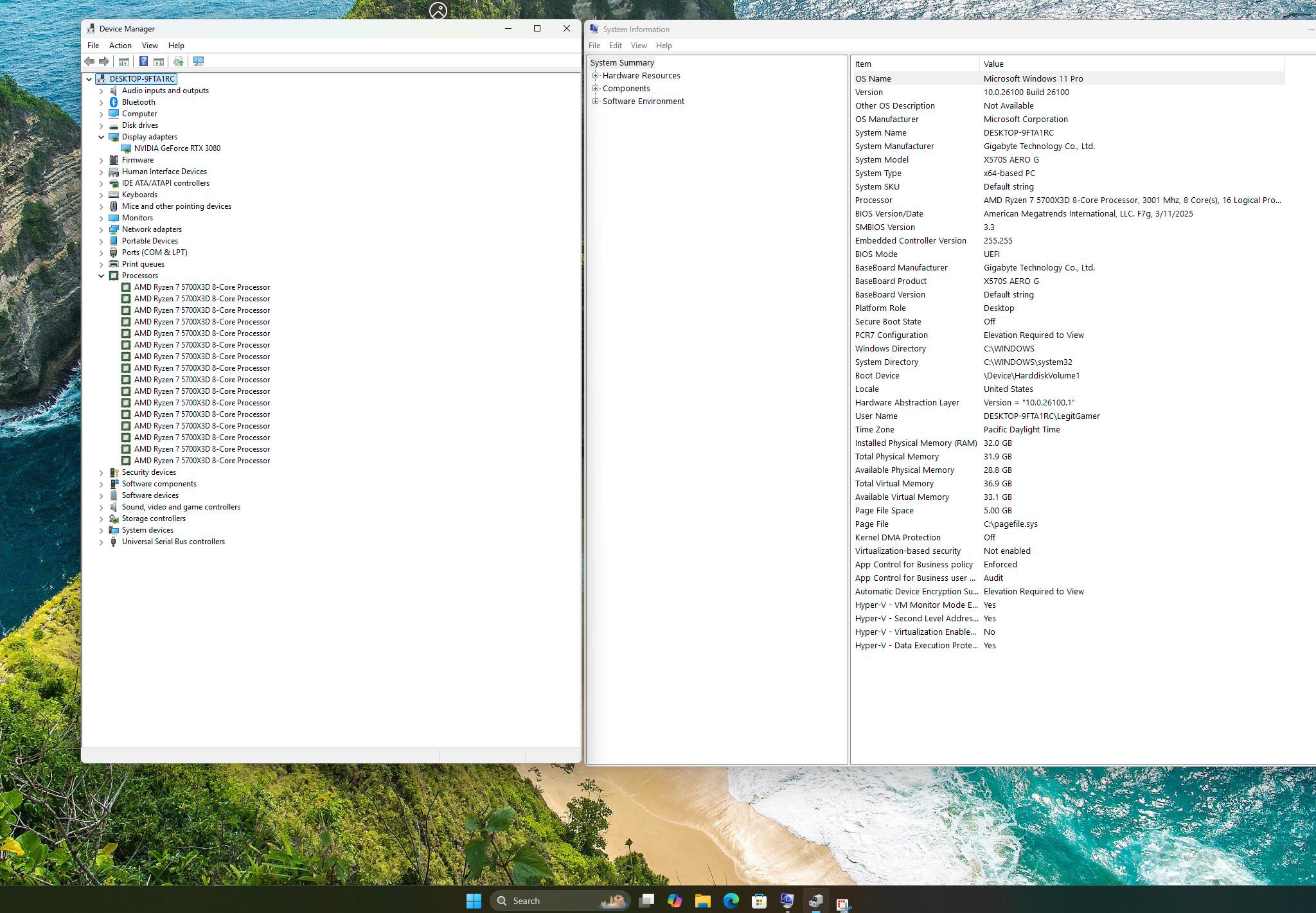The image size is (1316, 913).
Task: Click the taskbar Search box
Action: [x=560, y=901]
